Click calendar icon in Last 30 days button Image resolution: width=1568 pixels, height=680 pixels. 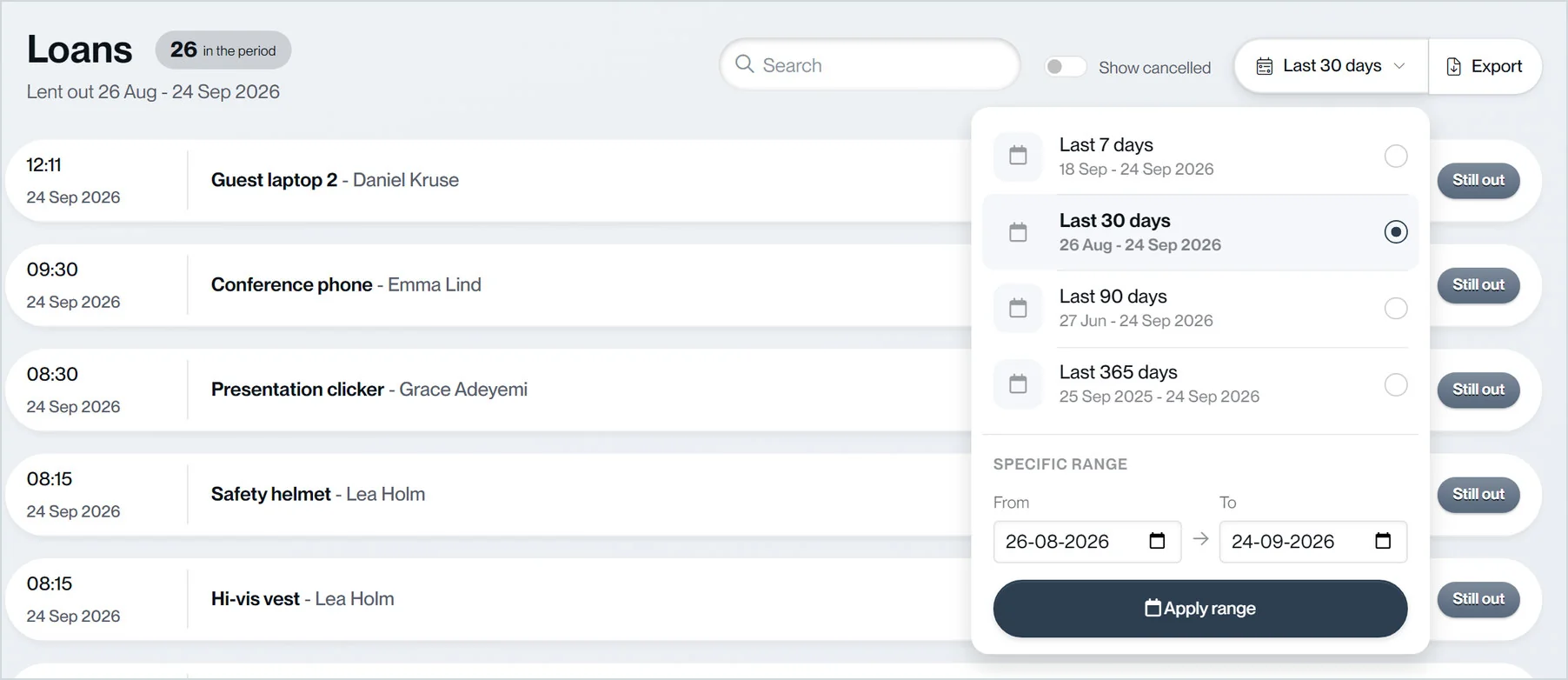click(1265, 66)
